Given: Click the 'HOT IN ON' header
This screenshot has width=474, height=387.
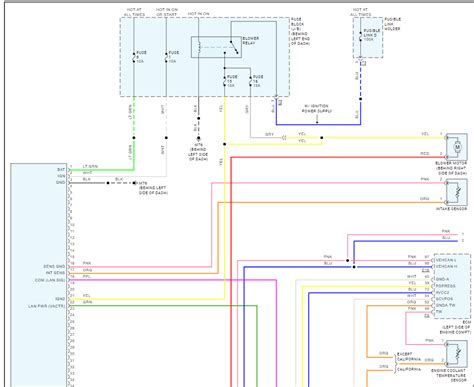Looking at the screenshot, I should click(x=199, y=14).
